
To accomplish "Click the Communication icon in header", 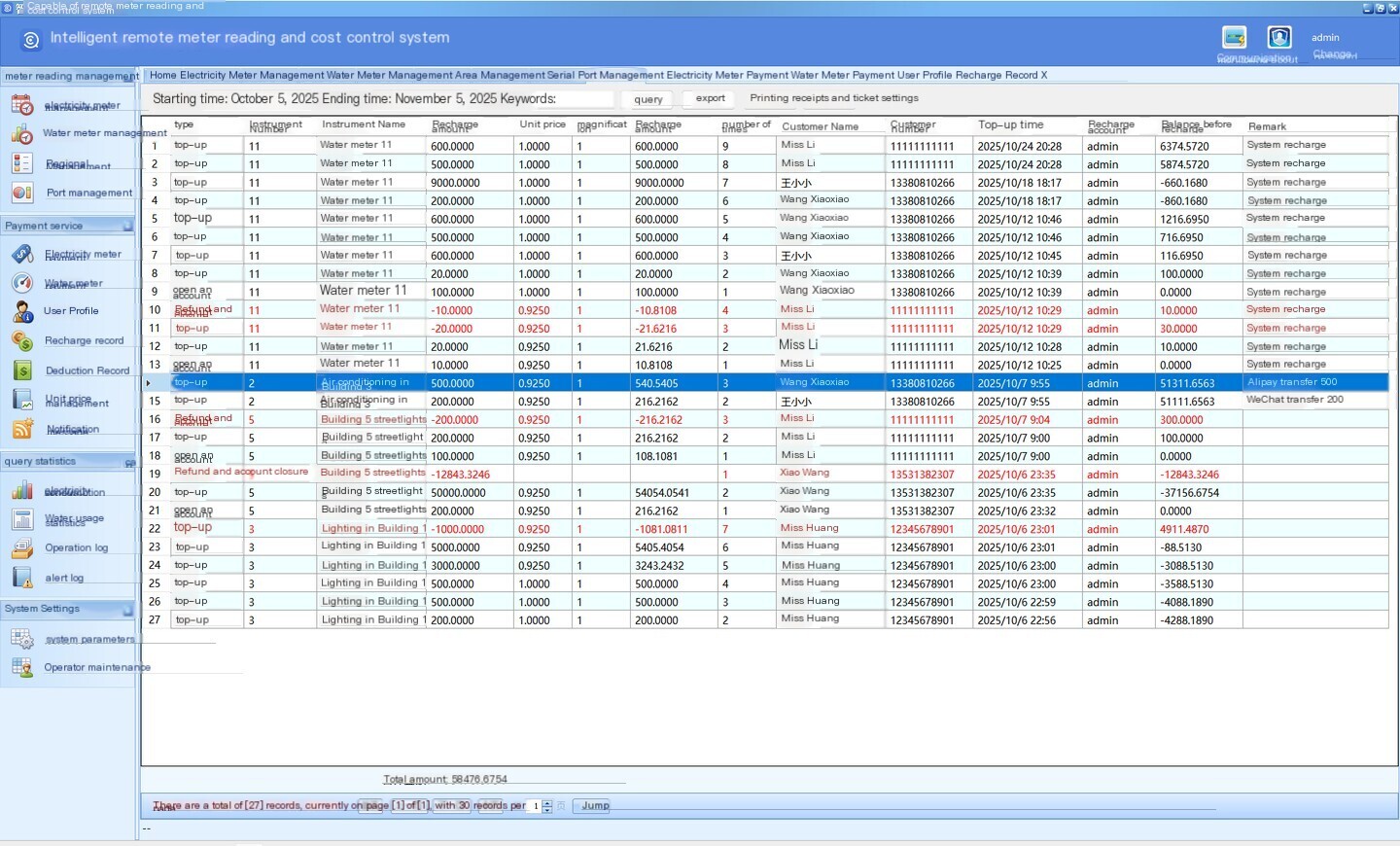I will (1235, 37).
